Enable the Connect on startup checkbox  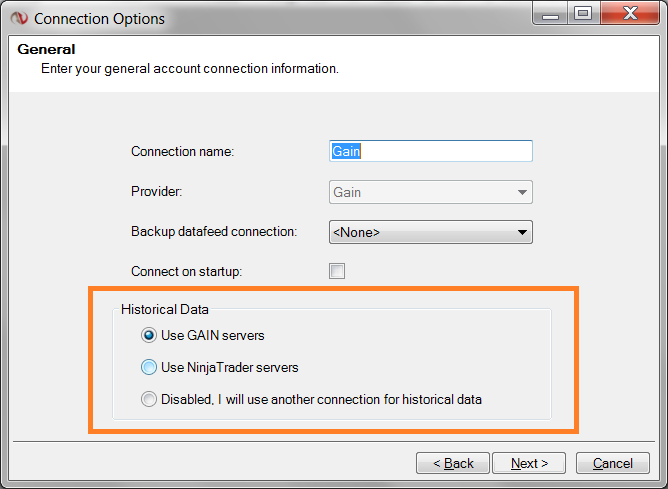coord(337,271)
